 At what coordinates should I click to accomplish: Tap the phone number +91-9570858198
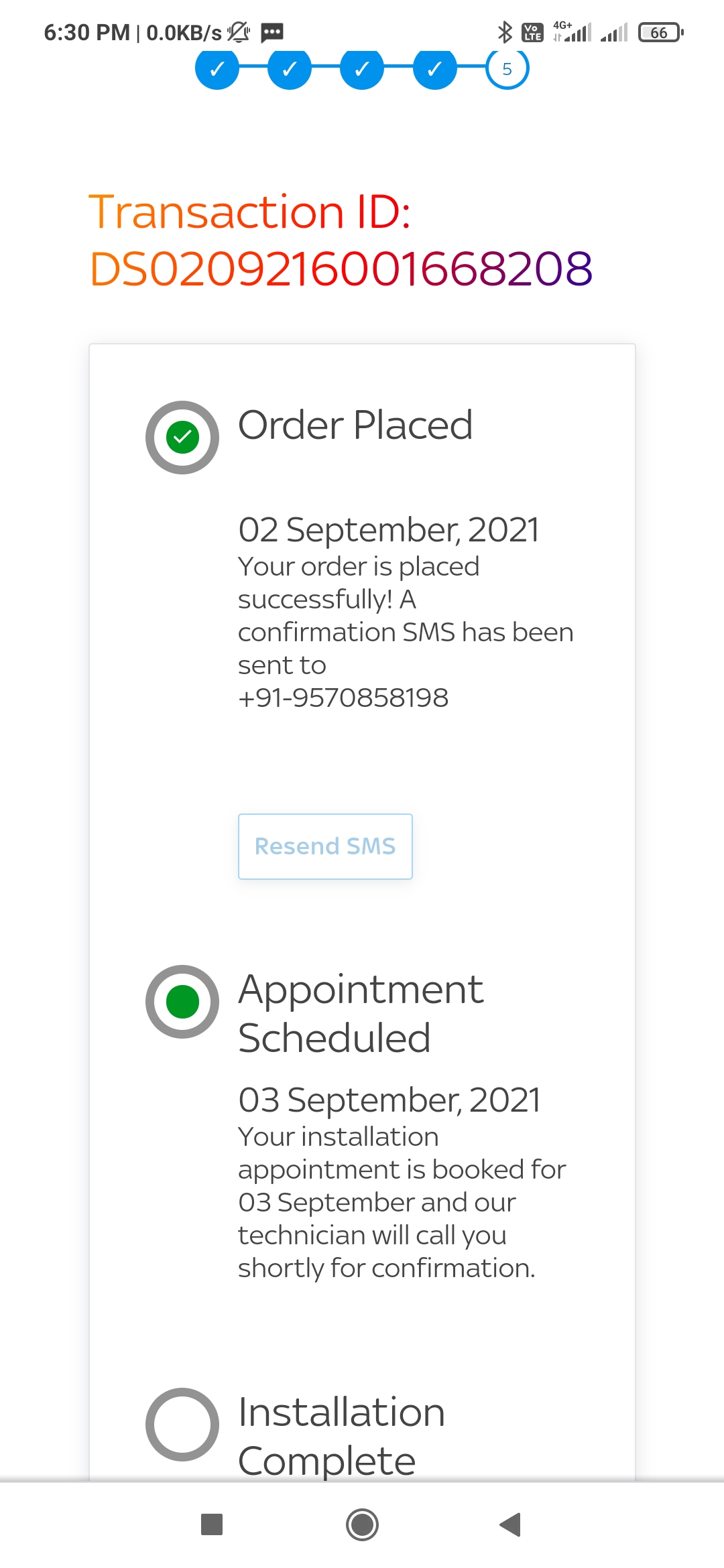pyautogui.click(x=343, y=698)
